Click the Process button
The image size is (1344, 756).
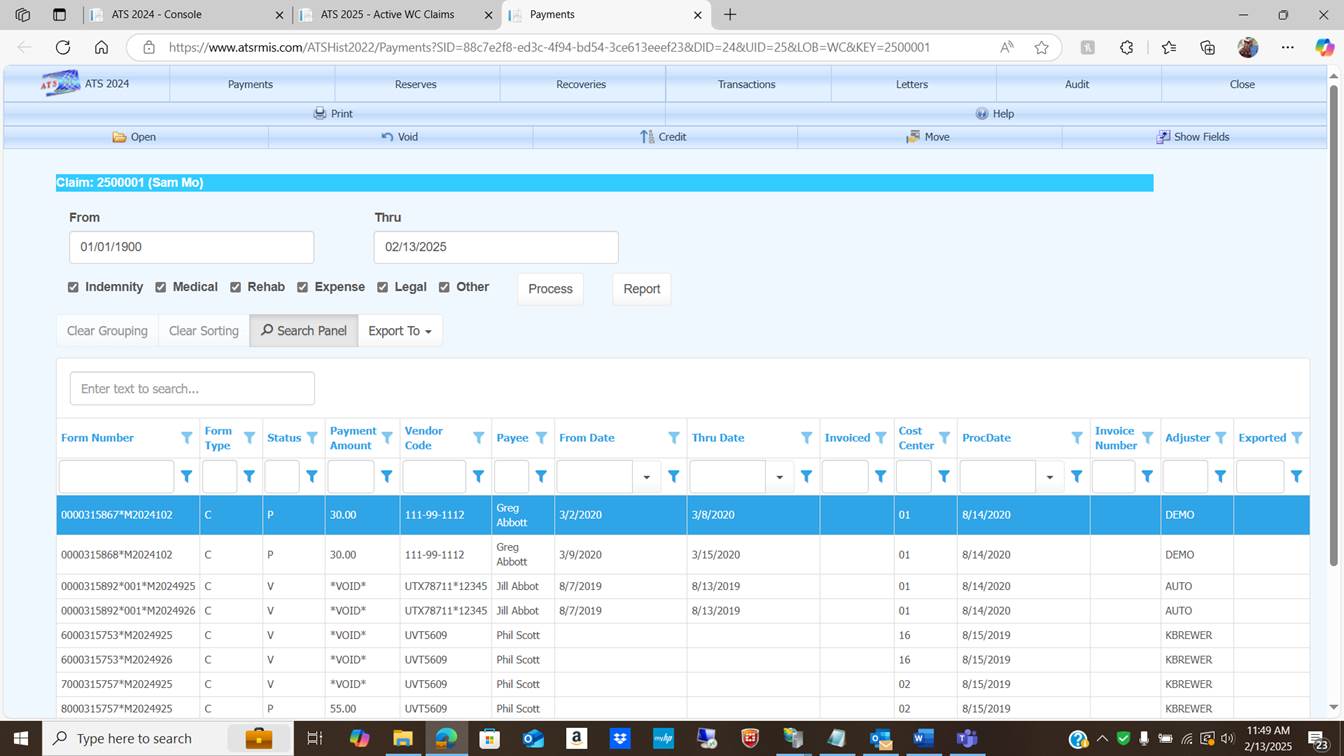point(550,289)
